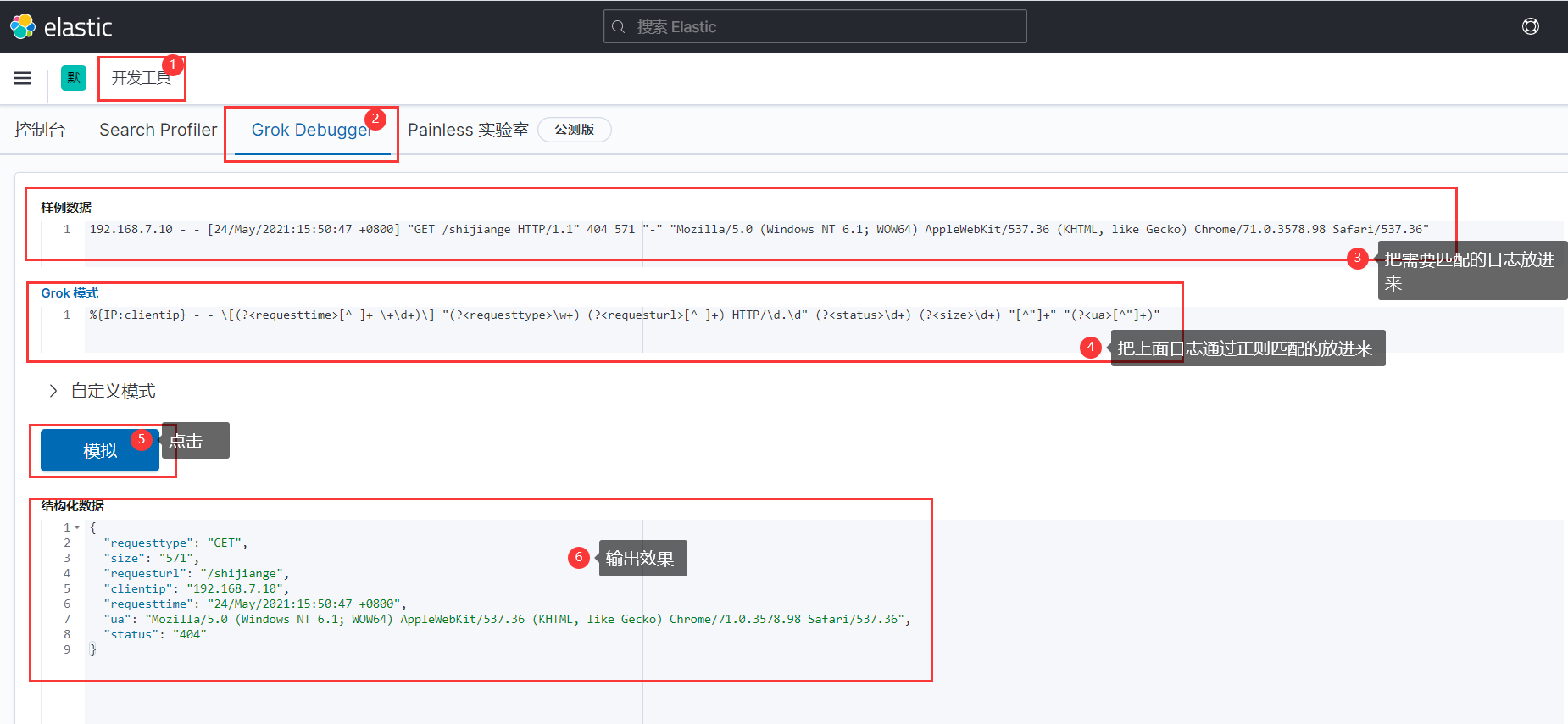The image size is (1568, 724).
Task: Click the Elastic logo
Action: pos(61,26)
